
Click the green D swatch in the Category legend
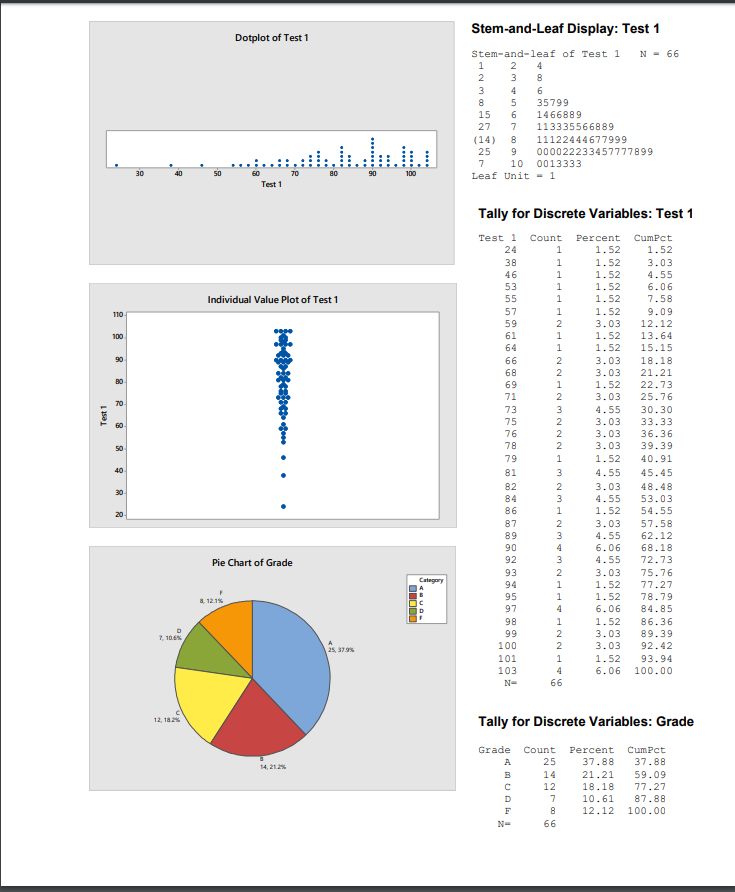pos(413,611)
